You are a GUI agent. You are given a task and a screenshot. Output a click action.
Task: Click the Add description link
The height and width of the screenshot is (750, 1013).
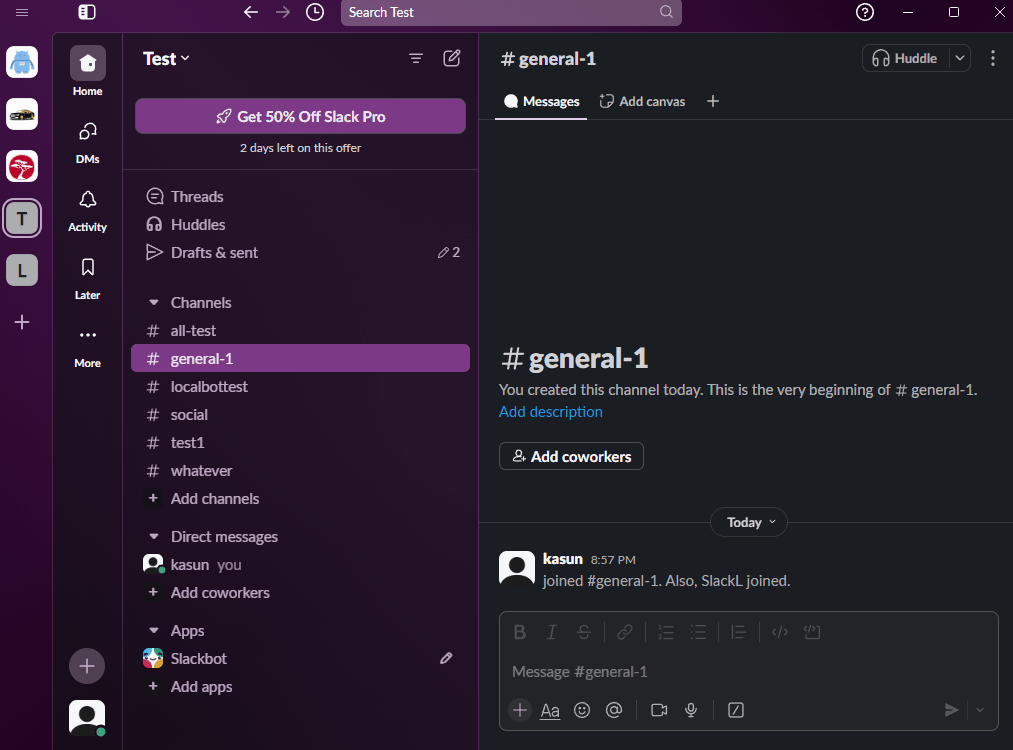coord(550,411)
